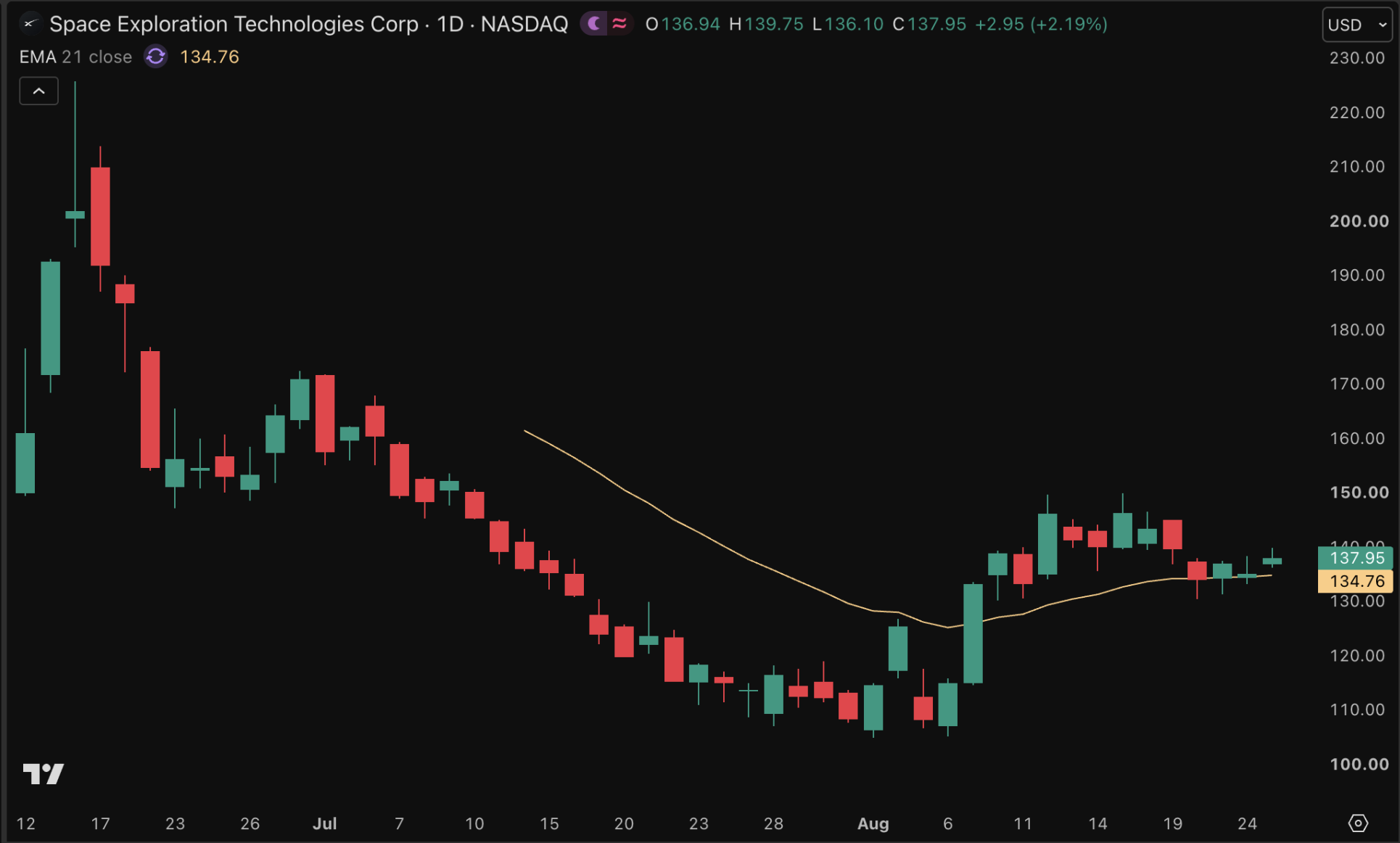Click the Aug label on time axis
The height and width of the screenshot is (843, 1400).
pos(873,823)
